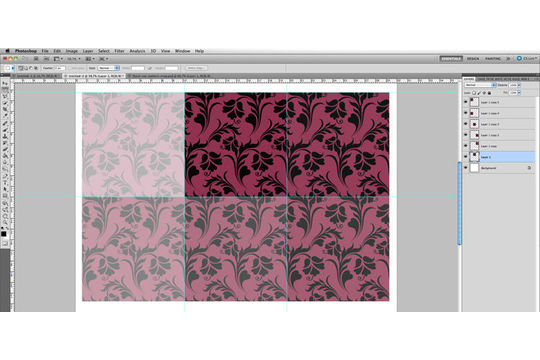Open the Layer menu
This screenshot has height=360, width=540.
coord(88,51)
